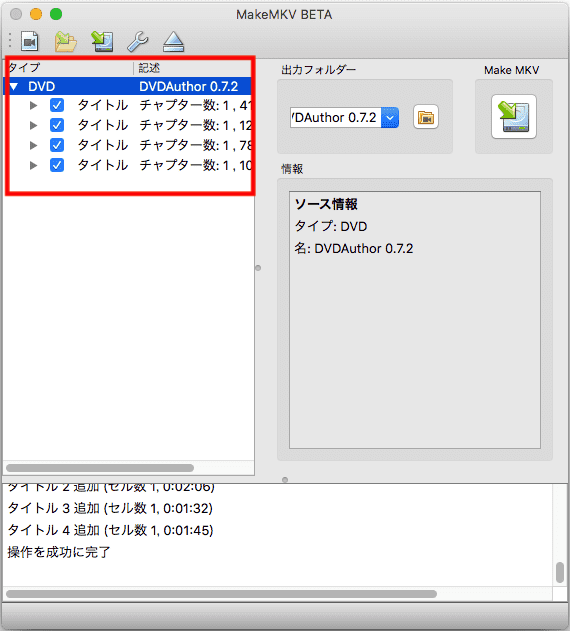This screenshot has height=631, width=570.
Task: Click the 情報 section label
Action: (x=292, y=169)
